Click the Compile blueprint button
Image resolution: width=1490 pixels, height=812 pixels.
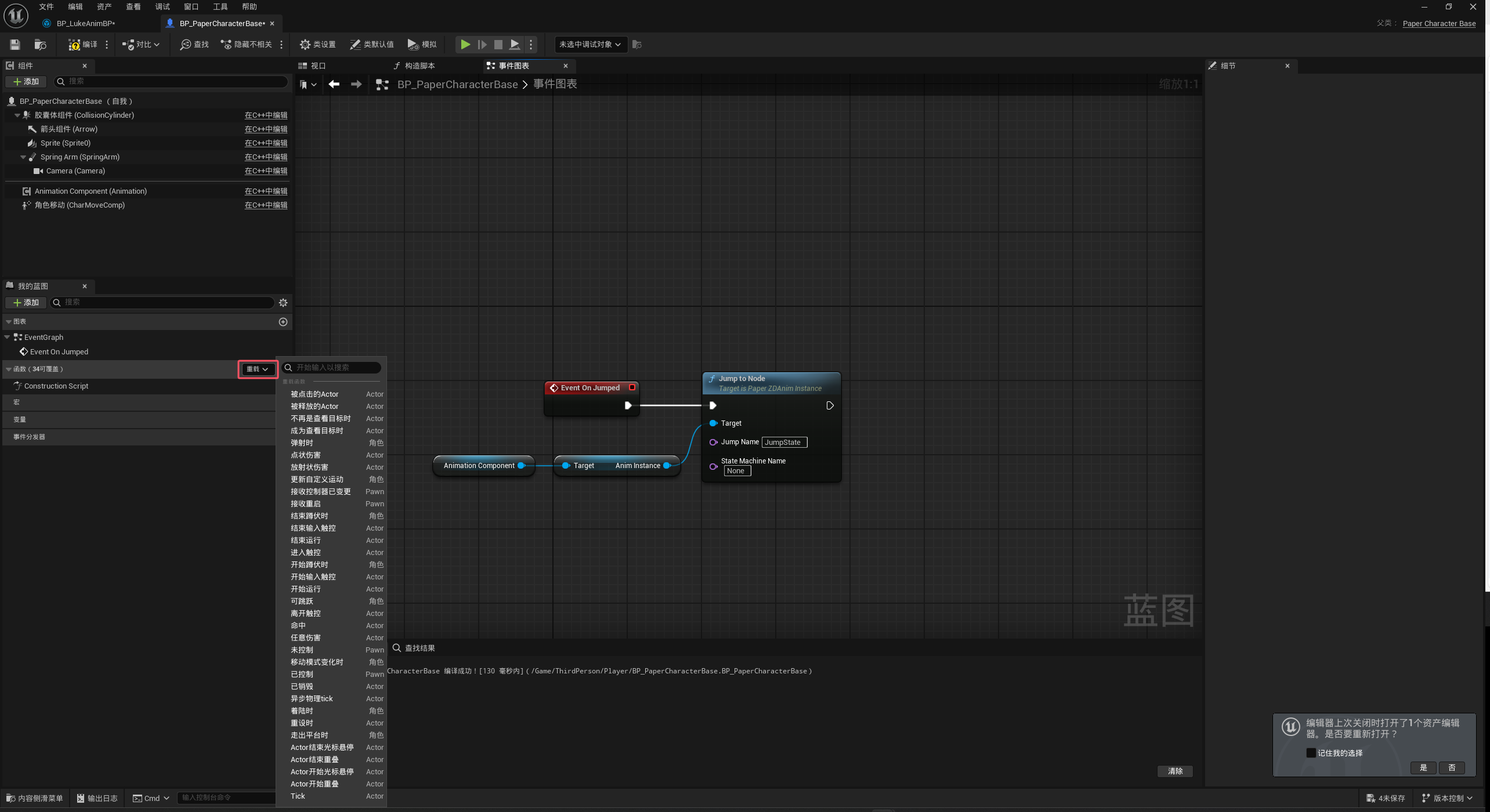pos(83,45)
